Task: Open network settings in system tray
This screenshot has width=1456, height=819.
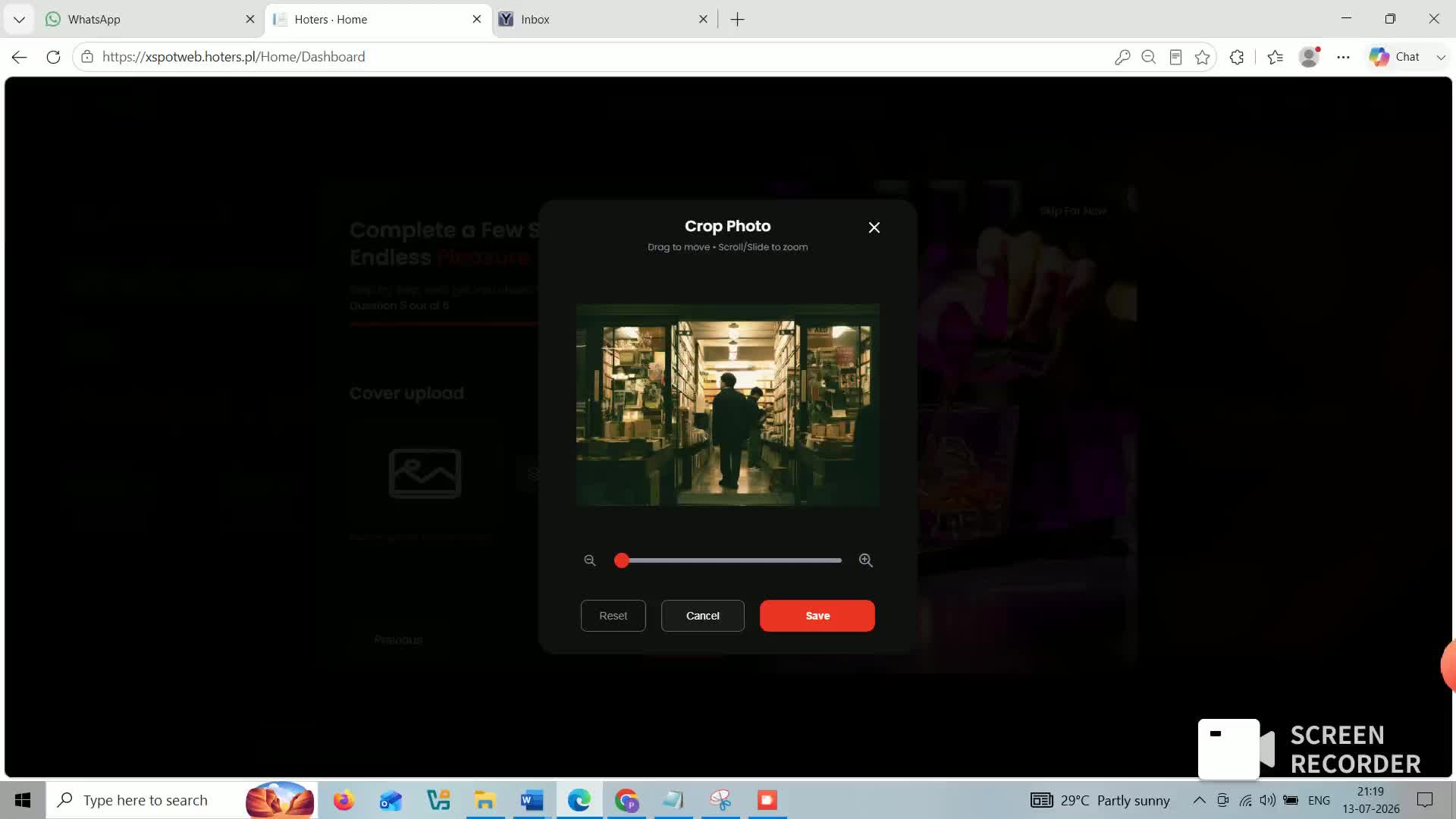Action: 1246,800
